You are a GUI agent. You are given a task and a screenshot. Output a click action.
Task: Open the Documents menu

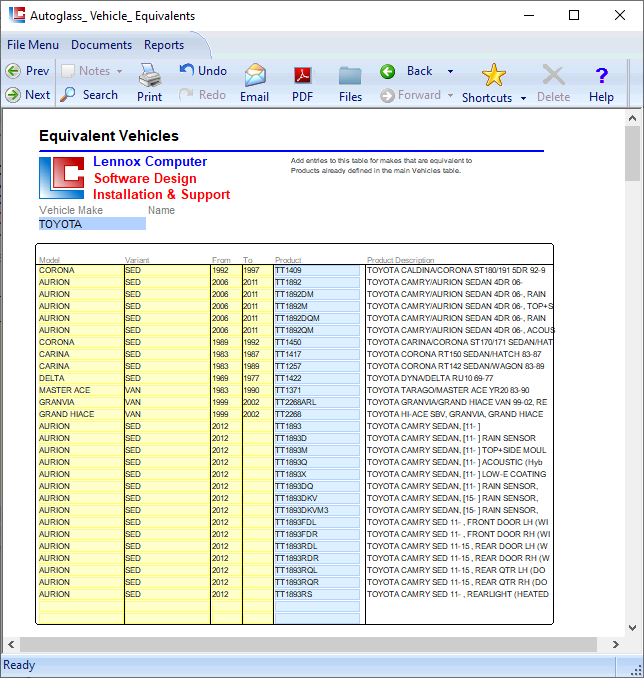(x=102, y=45)
